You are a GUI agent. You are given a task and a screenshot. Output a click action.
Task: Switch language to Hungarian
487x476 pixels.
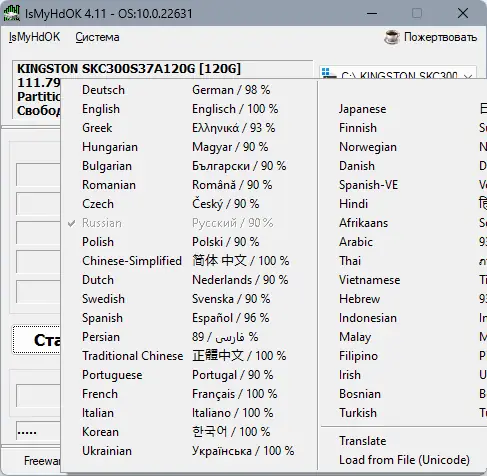pos(189,147)
